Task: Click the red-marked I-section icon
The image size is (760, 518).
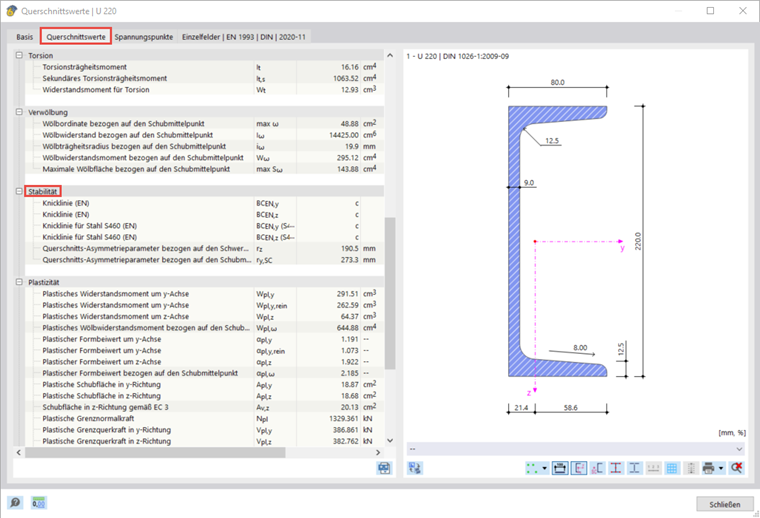Action: pos(616,468)
